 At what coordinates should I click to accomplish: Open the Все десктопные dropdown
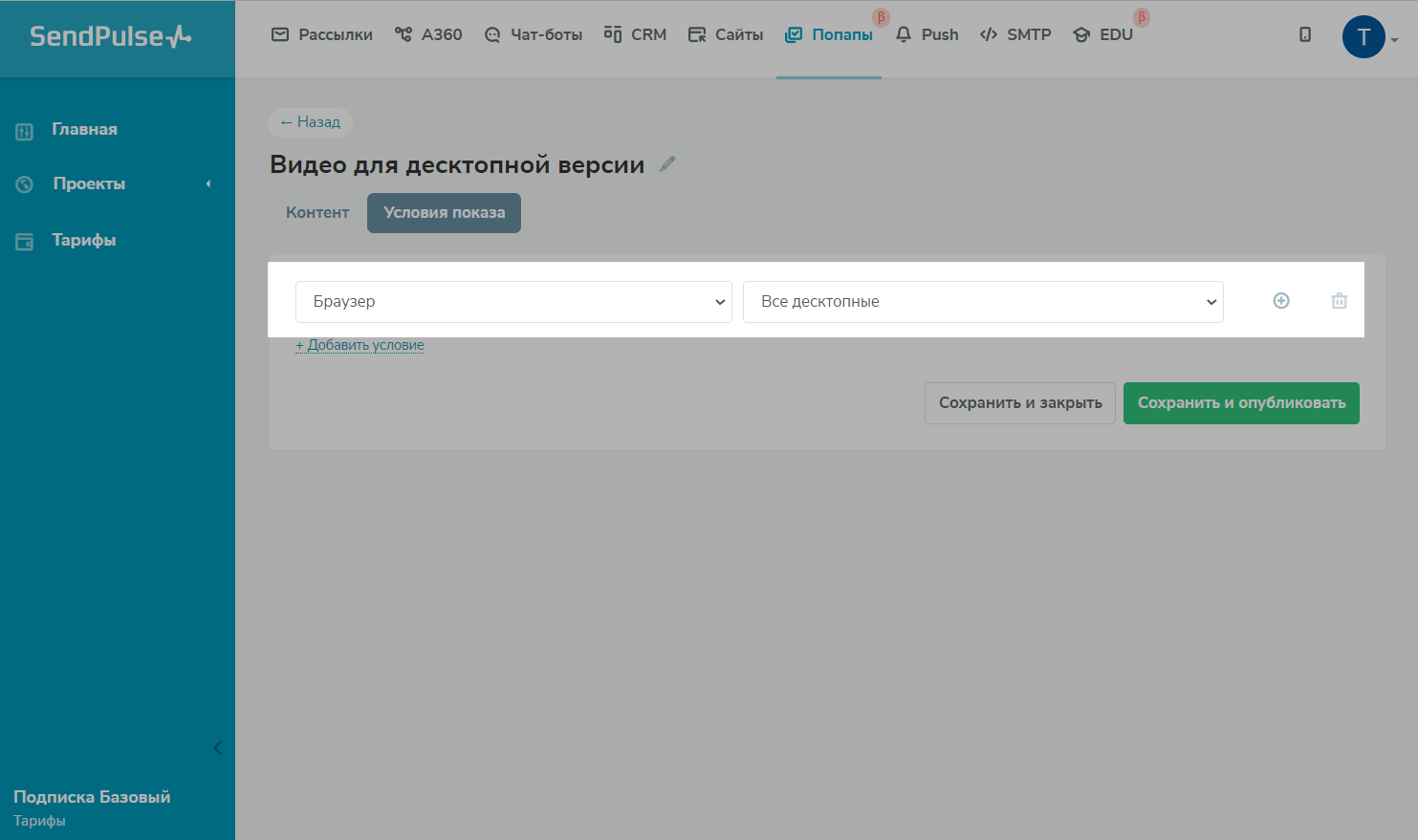[982, 302]
